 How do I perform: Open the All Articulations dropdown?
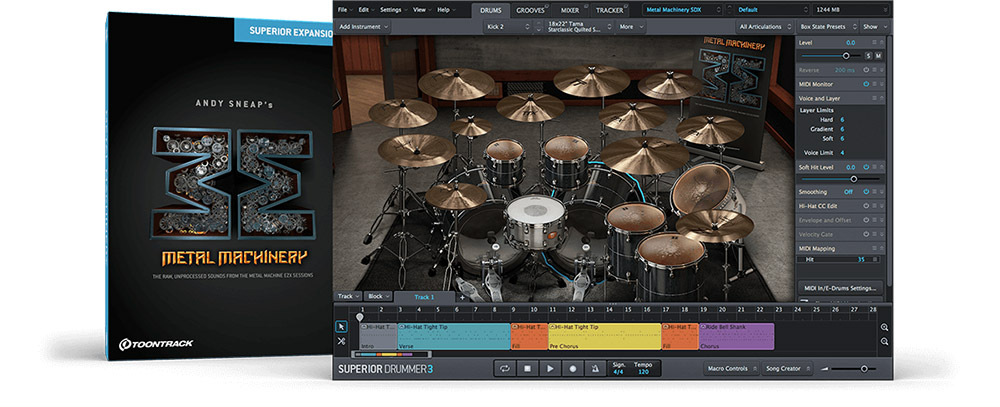coord(764,27)
